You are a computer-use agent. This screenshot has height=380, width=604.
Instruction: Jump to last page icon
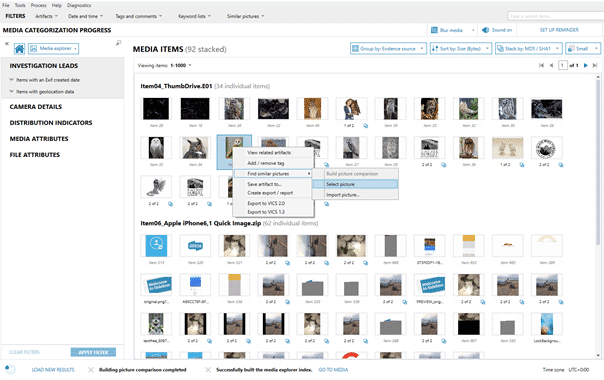click(595, 66)
